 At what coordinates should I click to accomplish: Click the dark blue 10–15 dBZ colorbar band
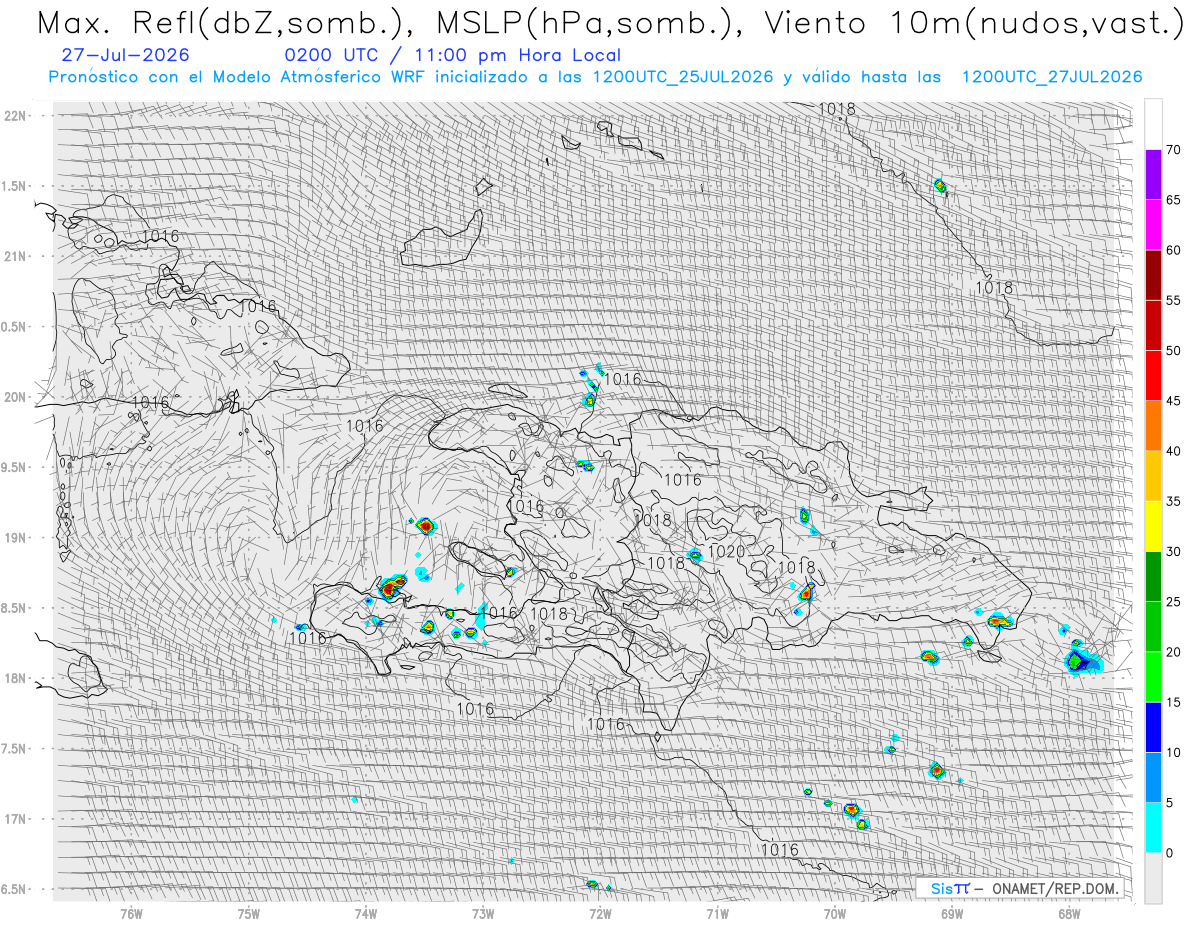[1153, 727]
